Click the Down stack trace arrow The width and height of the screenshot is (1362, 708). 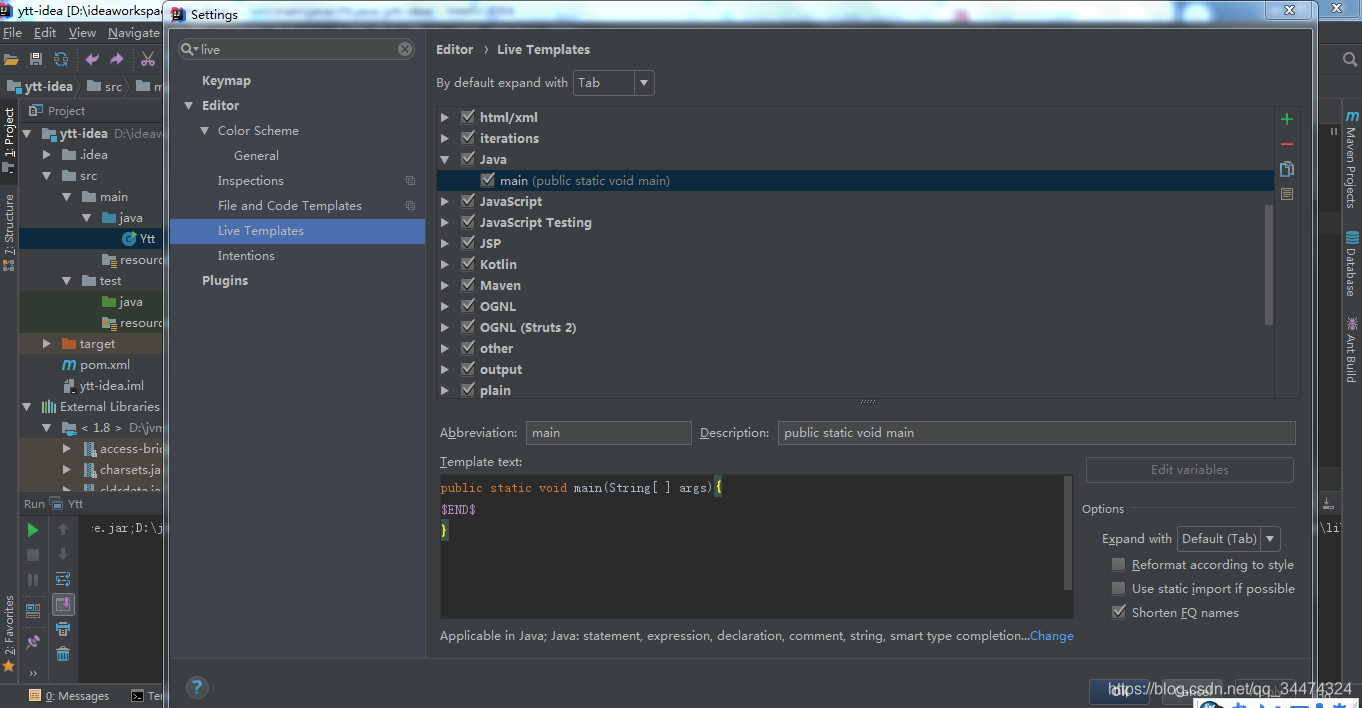point(63,554)
